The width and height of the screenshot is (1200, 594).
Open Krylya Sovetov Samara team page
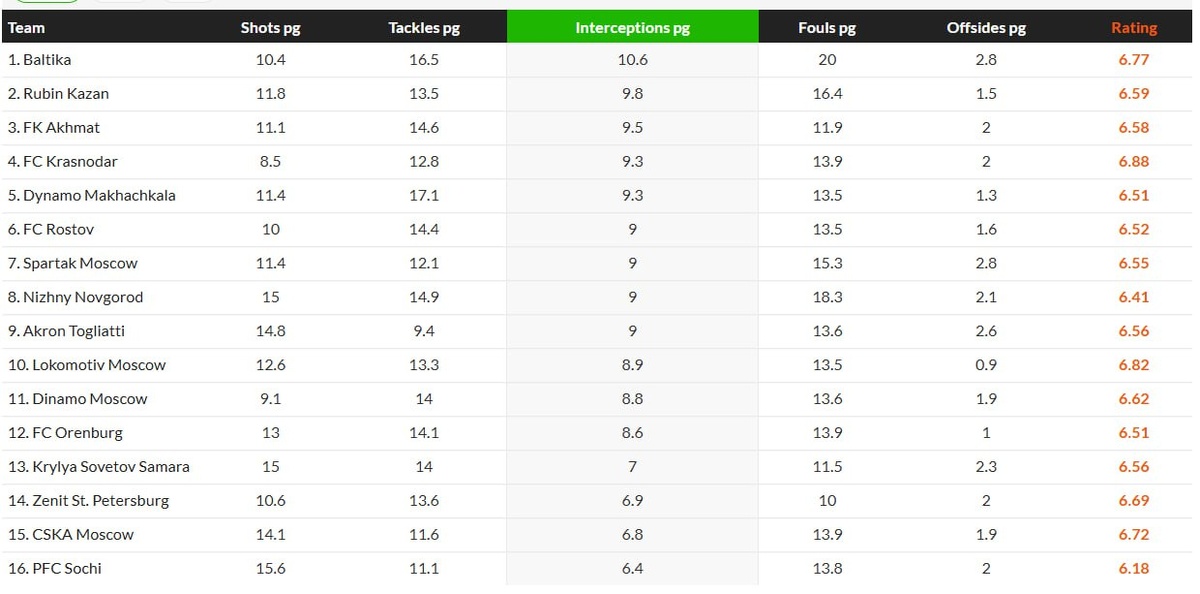click(111, 467)
